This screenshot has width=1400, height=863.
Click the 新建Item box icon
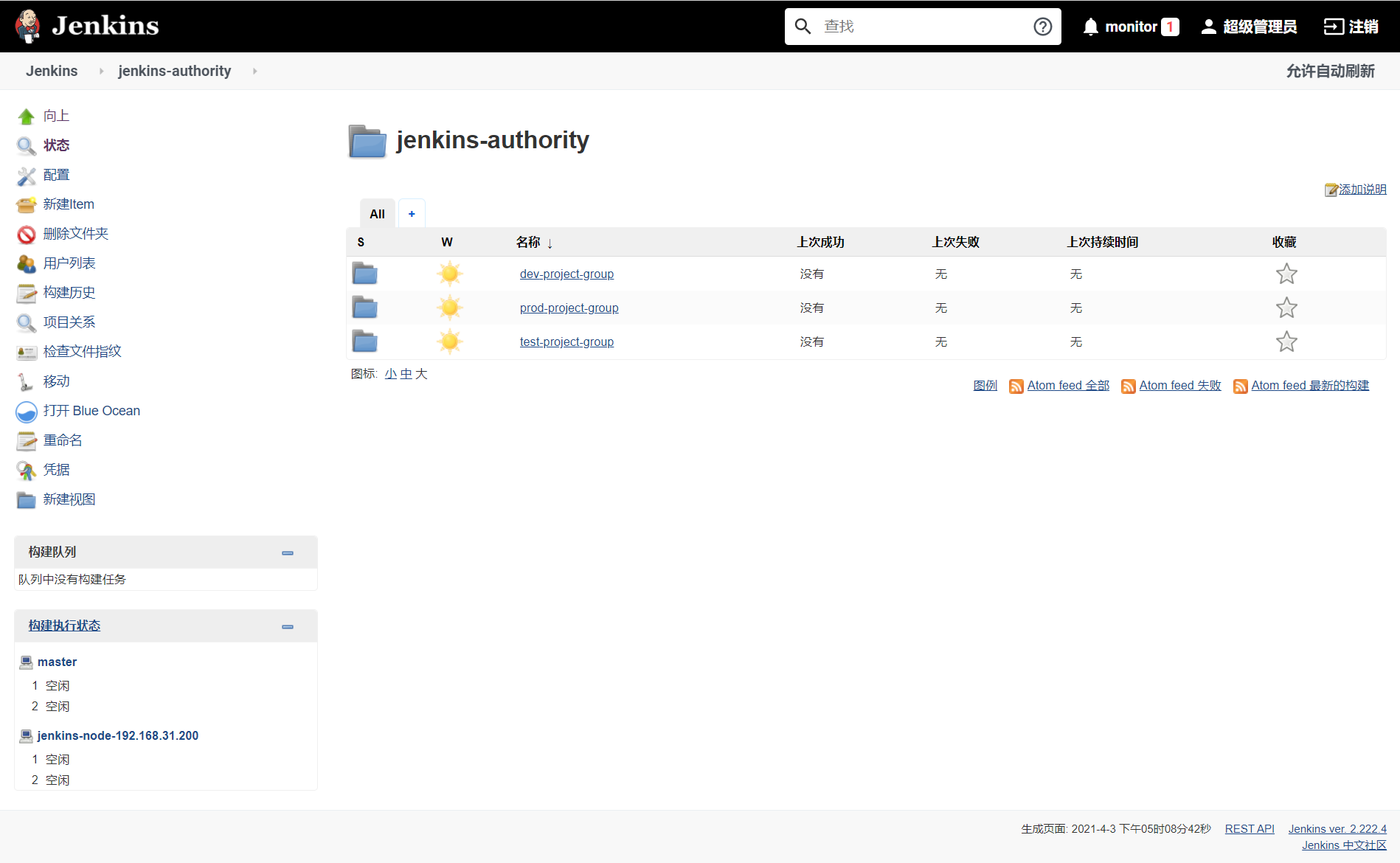point(27,204)
